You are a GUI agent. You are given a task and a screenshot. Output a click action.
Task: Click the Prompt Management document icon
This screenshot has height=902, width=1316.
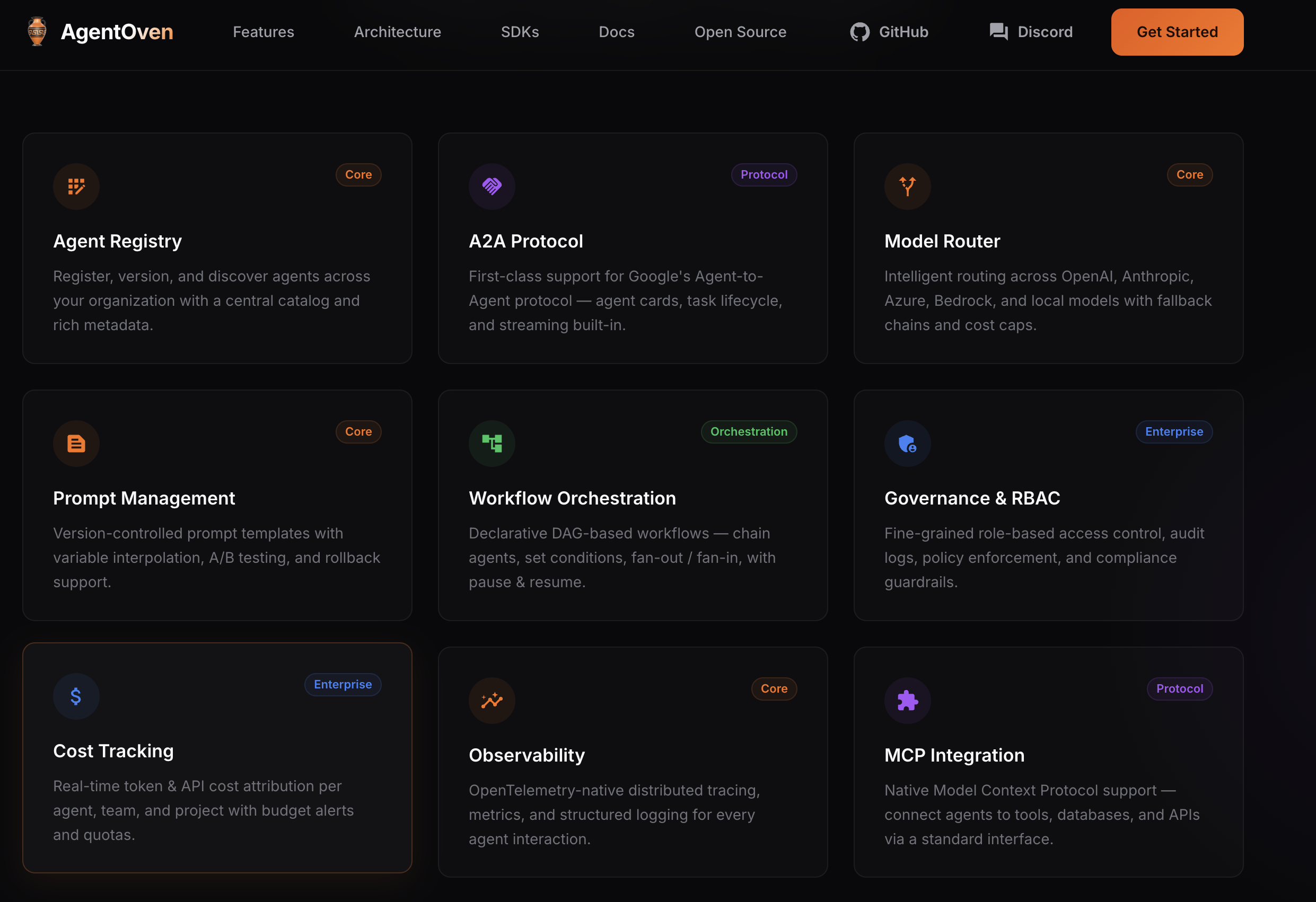[76, 444]
